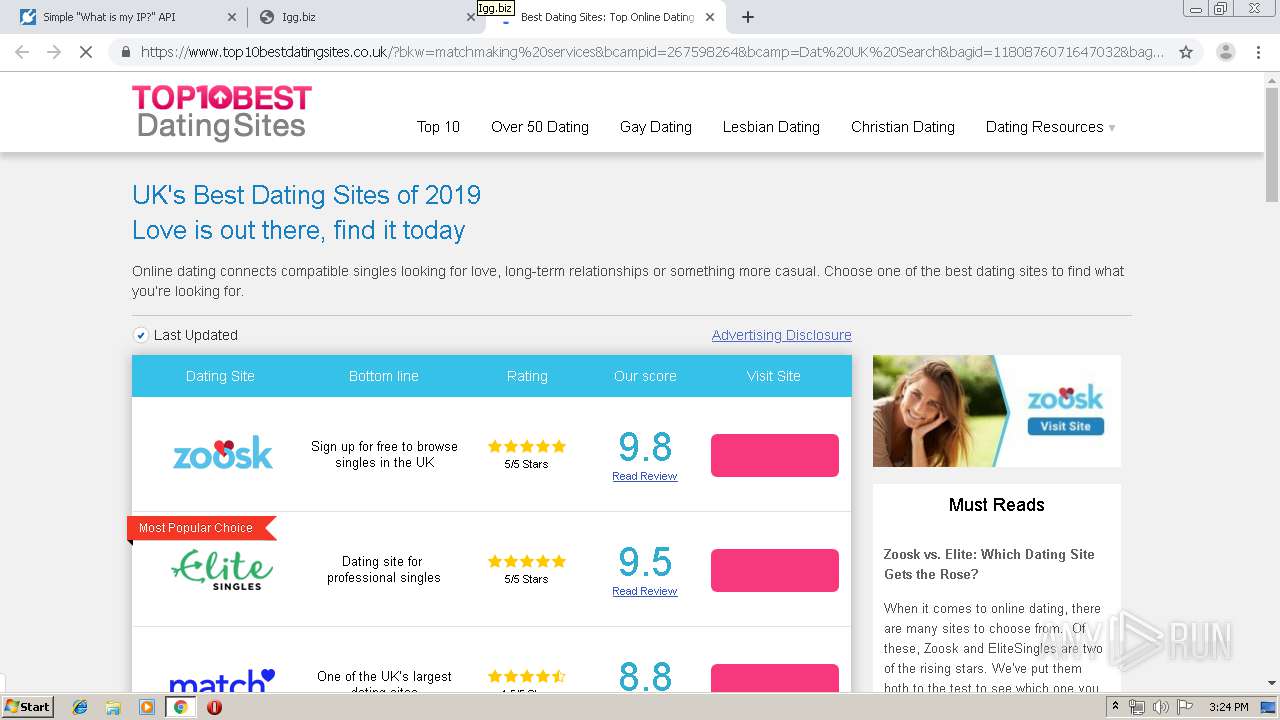Click the 'Must Reads' heading

coord(997,505)
